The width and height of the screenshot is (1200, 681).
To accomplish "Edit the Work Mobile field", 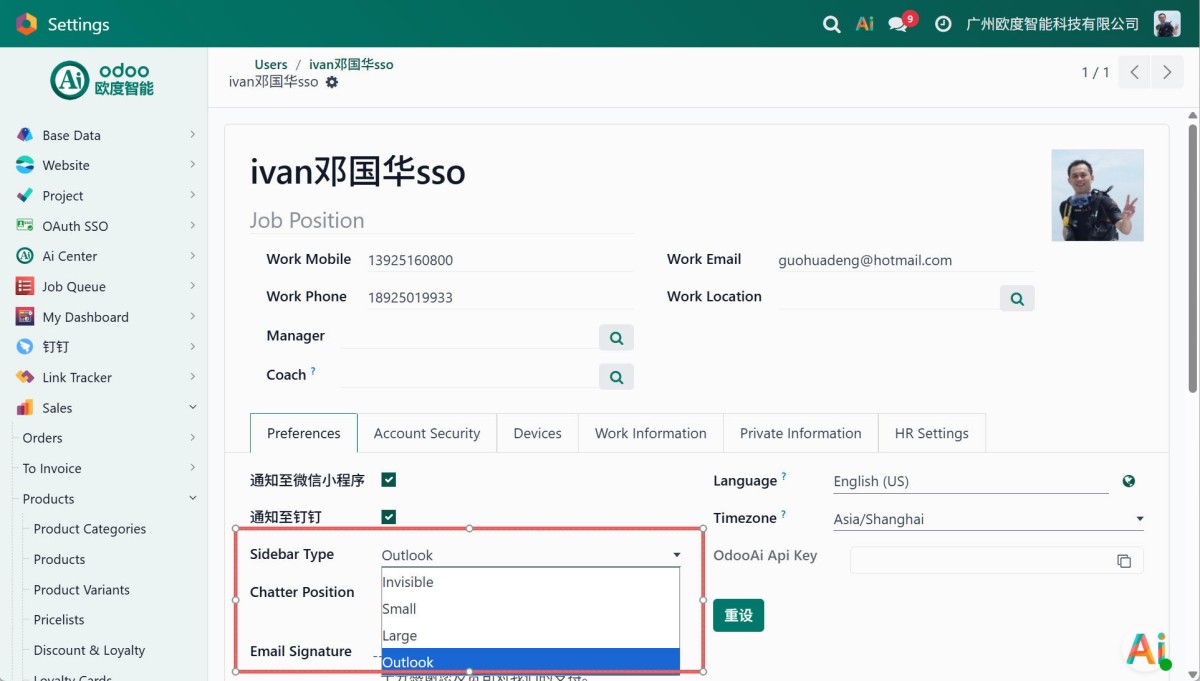I will (x=500, y=260).
